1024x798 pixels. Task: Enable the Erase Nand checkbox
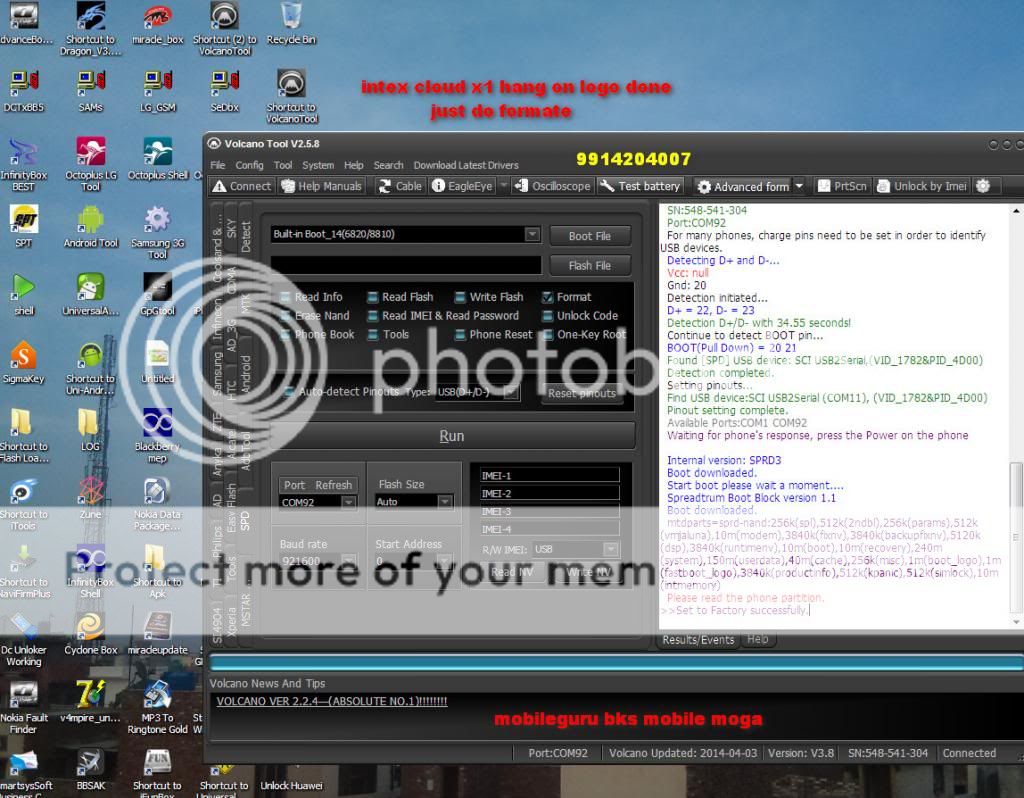pos(285,316)
